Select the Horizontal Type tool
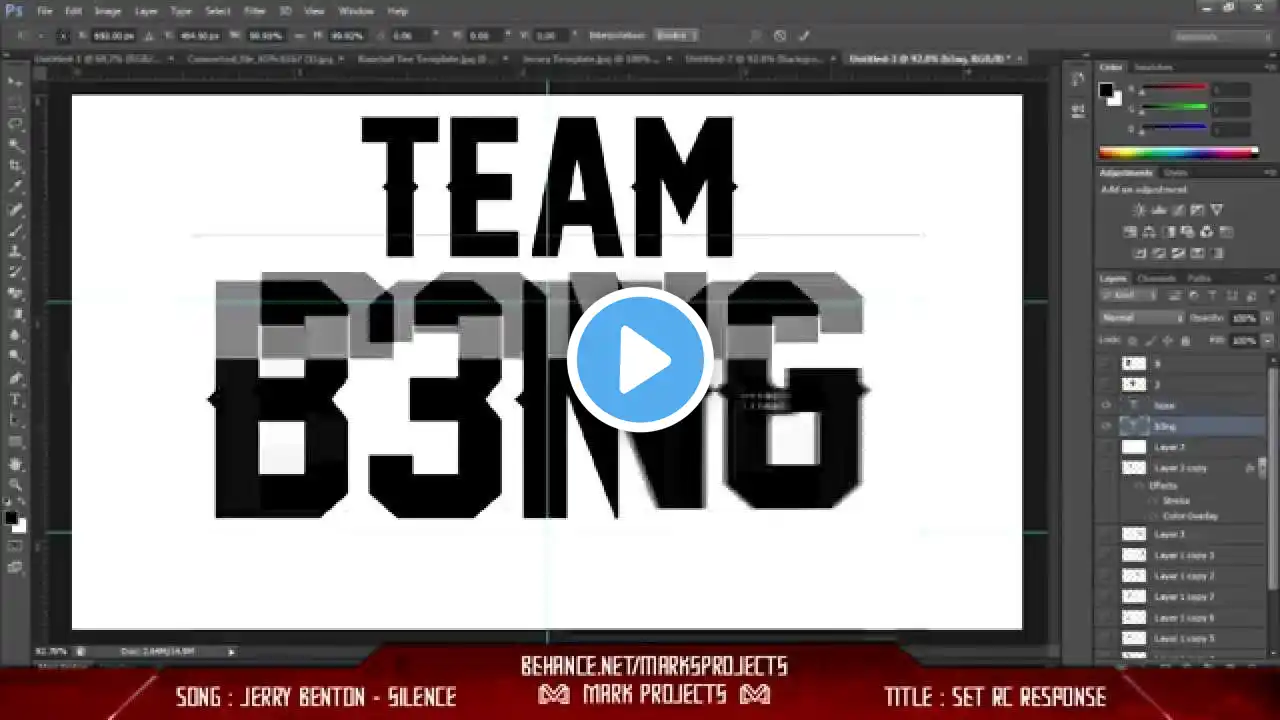 pyautogui.click(x=15, y=400)
